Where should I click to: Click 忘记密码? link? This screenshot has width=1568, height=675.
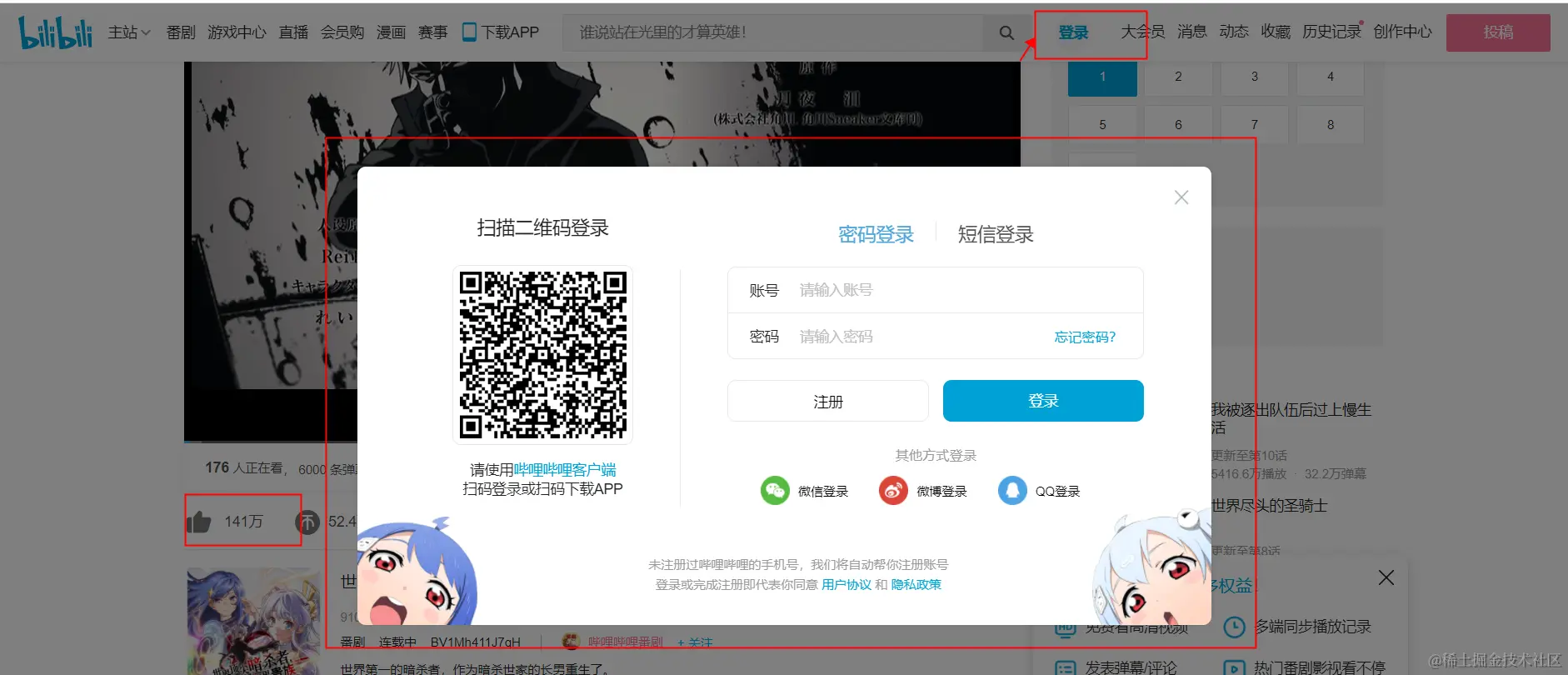coord(1085,337)
